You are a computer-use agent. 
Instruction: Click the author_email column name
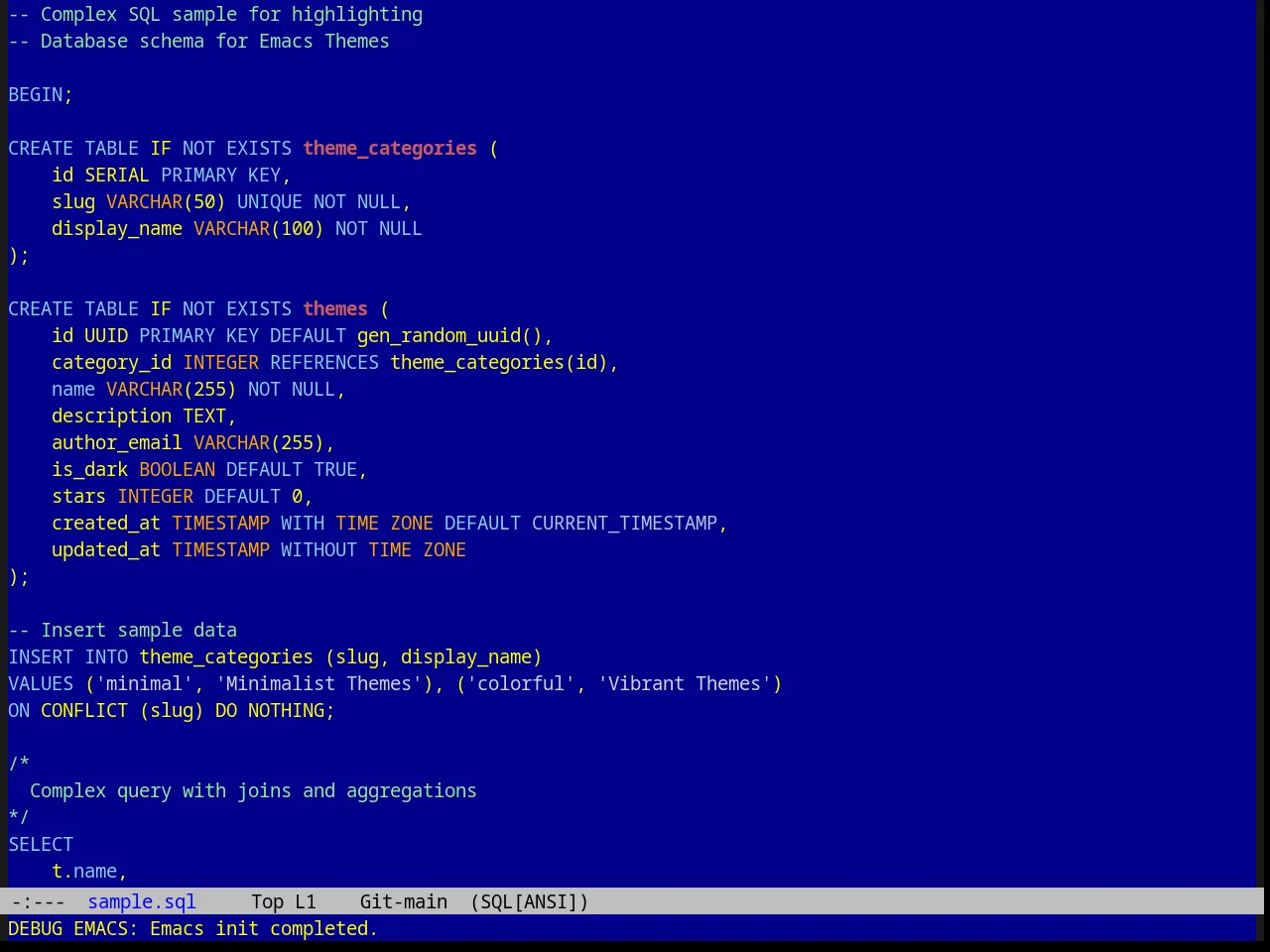[x=117, y=442]
